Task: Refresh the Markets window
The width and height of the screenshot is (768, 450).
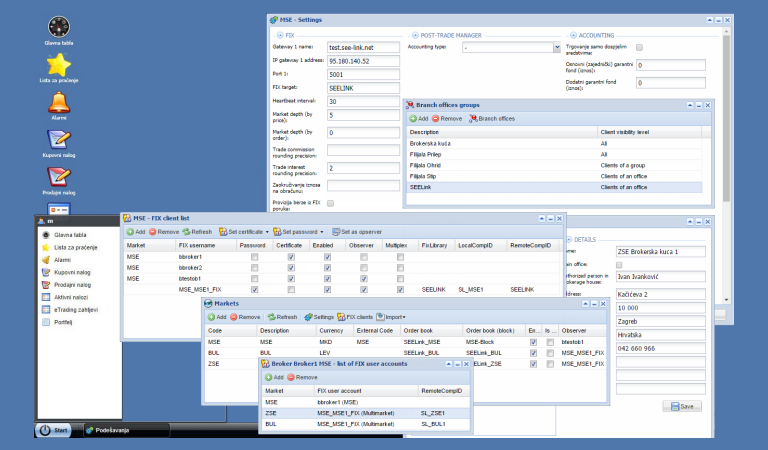Action: click(282, 317)
